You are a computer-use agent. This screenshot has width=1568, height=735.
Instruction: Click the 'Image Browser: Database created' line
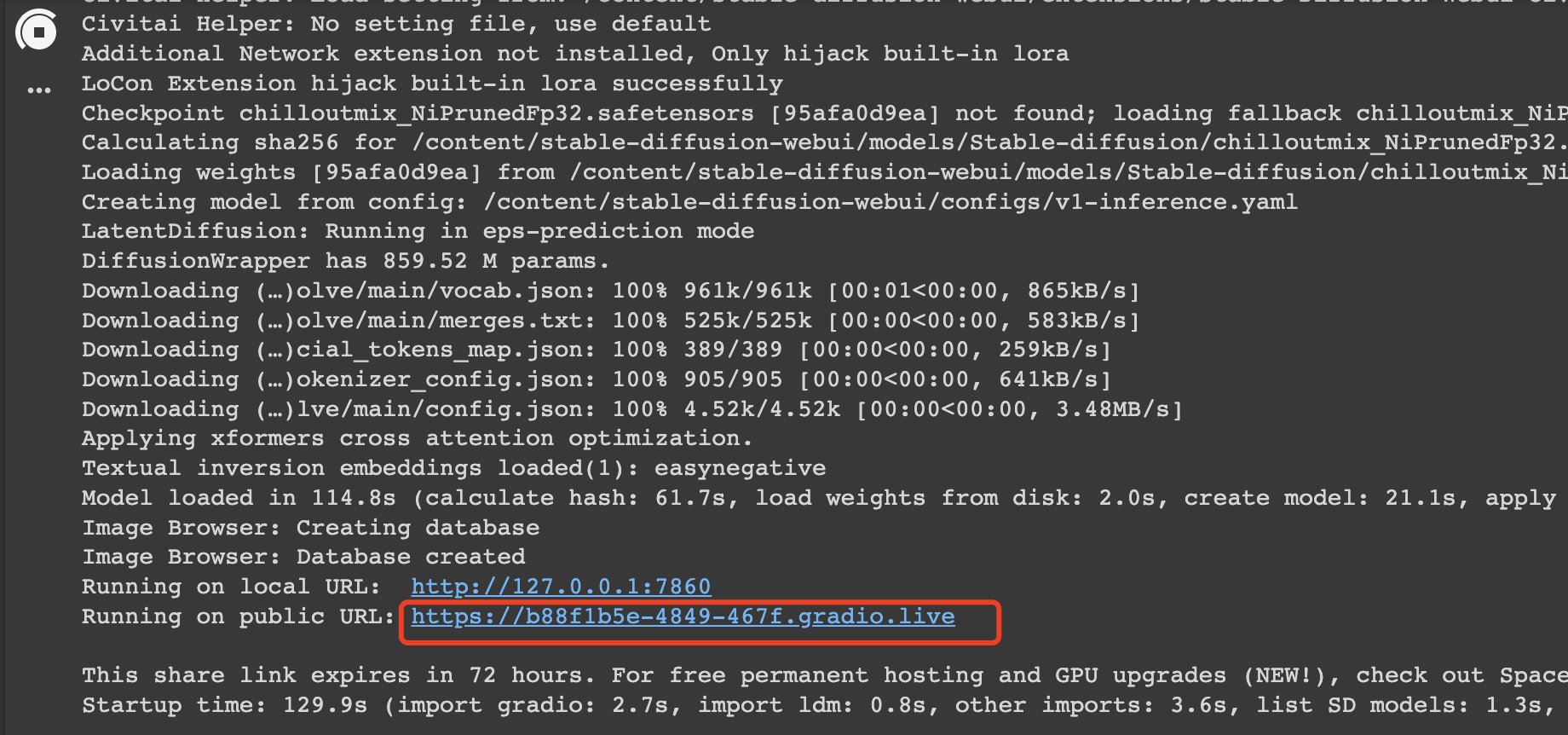pos(303,557)
